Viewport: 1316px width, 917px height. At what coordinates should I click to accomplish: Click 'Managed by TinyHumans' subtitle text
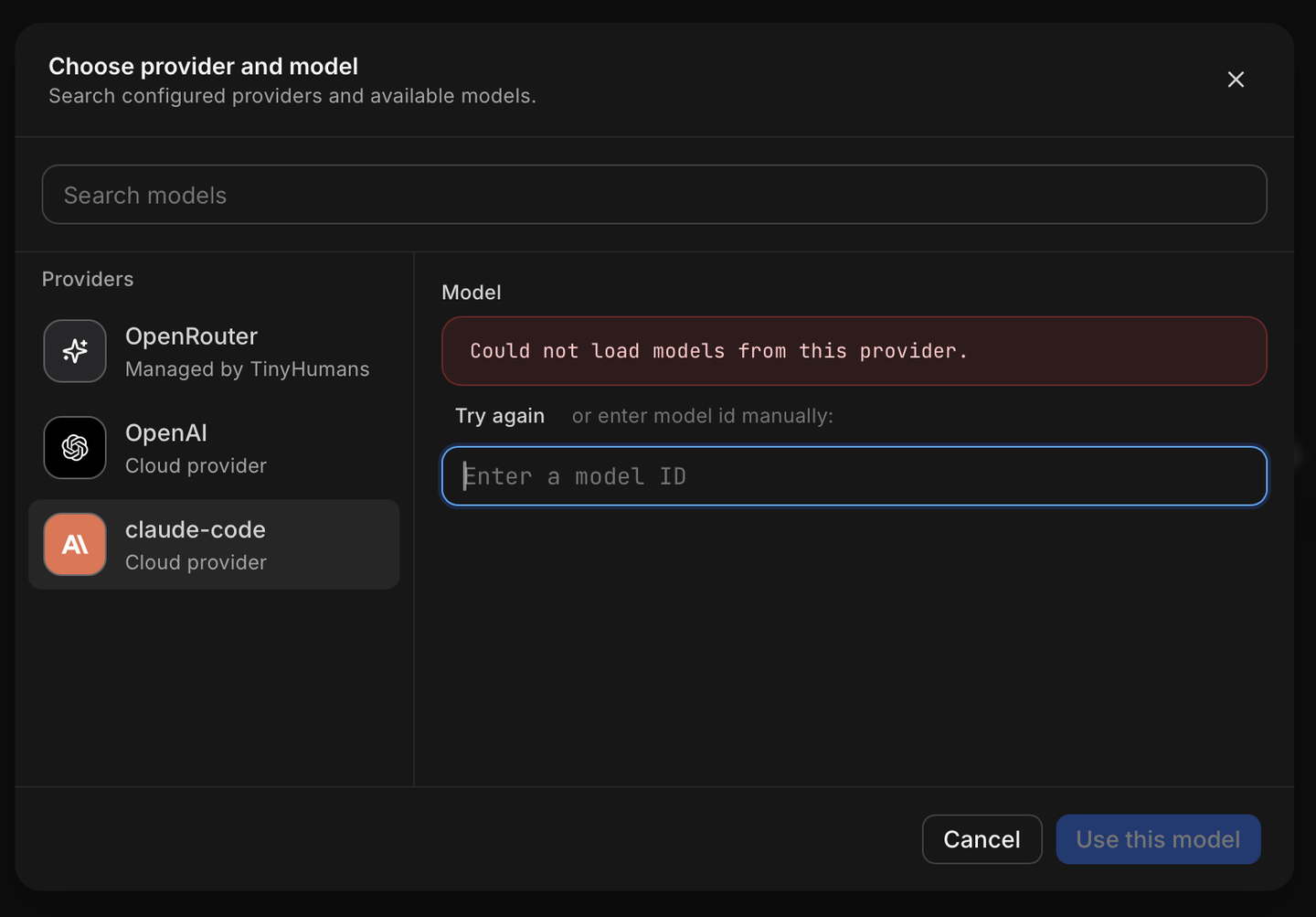(x=248, y=369)
